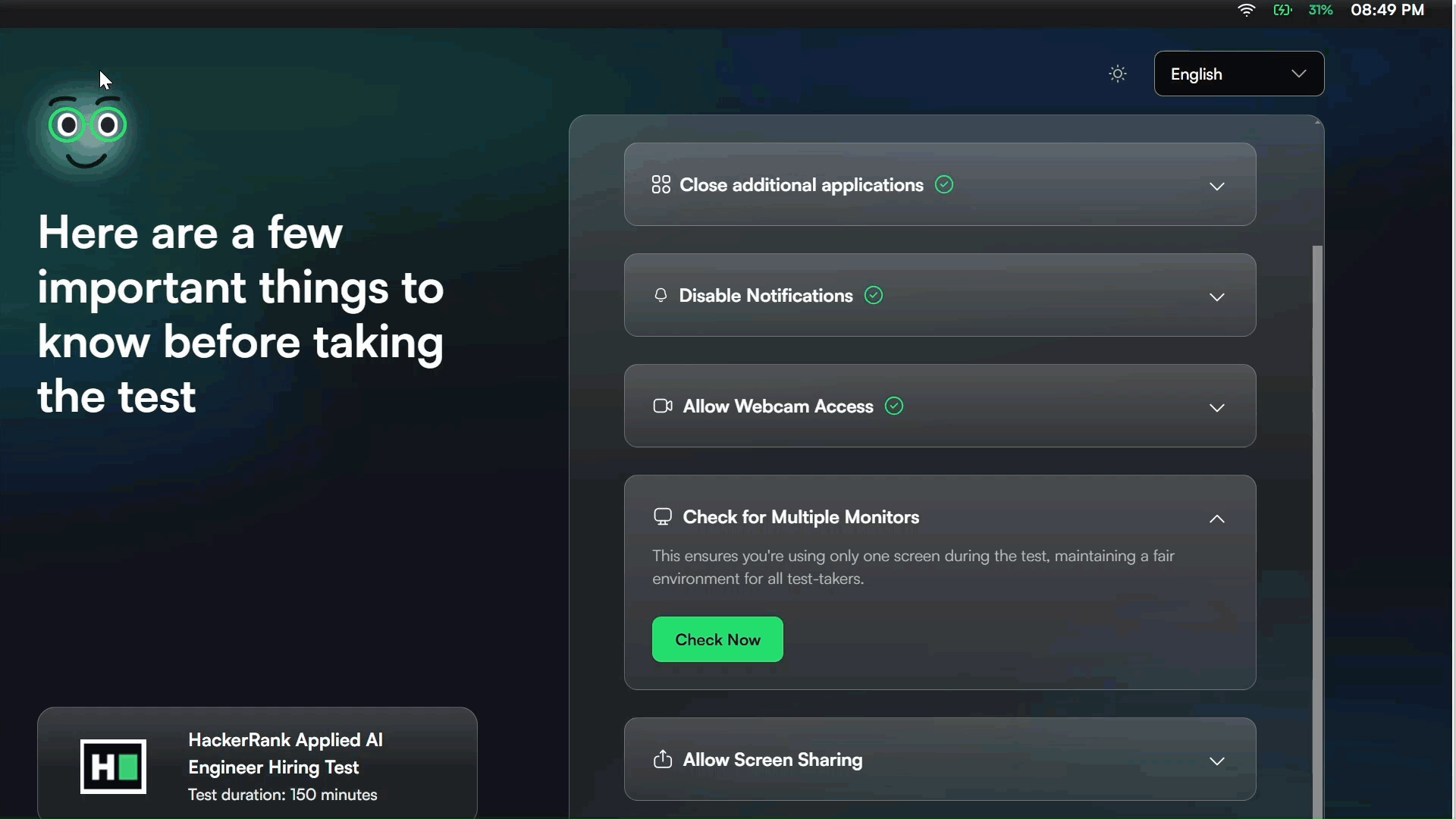
Task: Open the English language dropdown
Action: (x=1238, y=74)
